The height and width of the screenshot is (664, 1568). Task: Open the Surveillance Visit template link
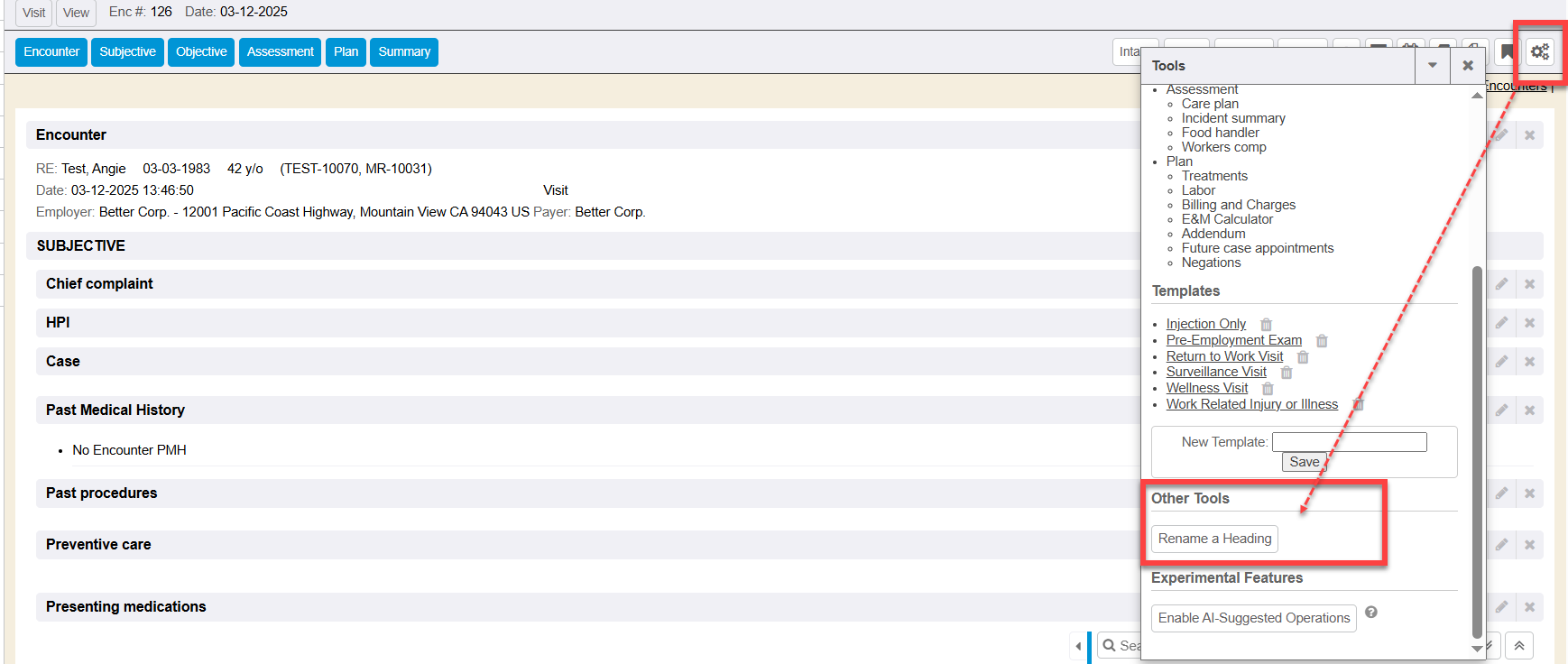pos(1215,372)
